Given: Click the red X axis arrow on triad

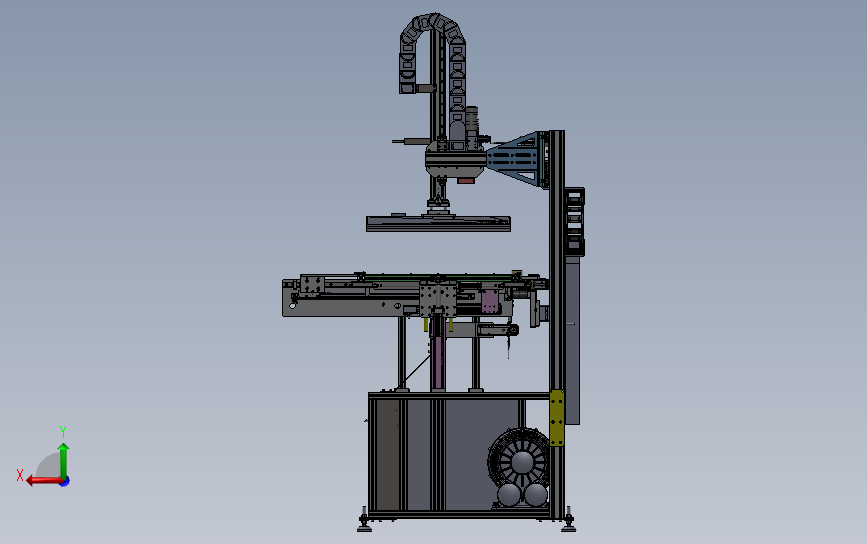Looking at the screenshot, I should tap(43, 480).
